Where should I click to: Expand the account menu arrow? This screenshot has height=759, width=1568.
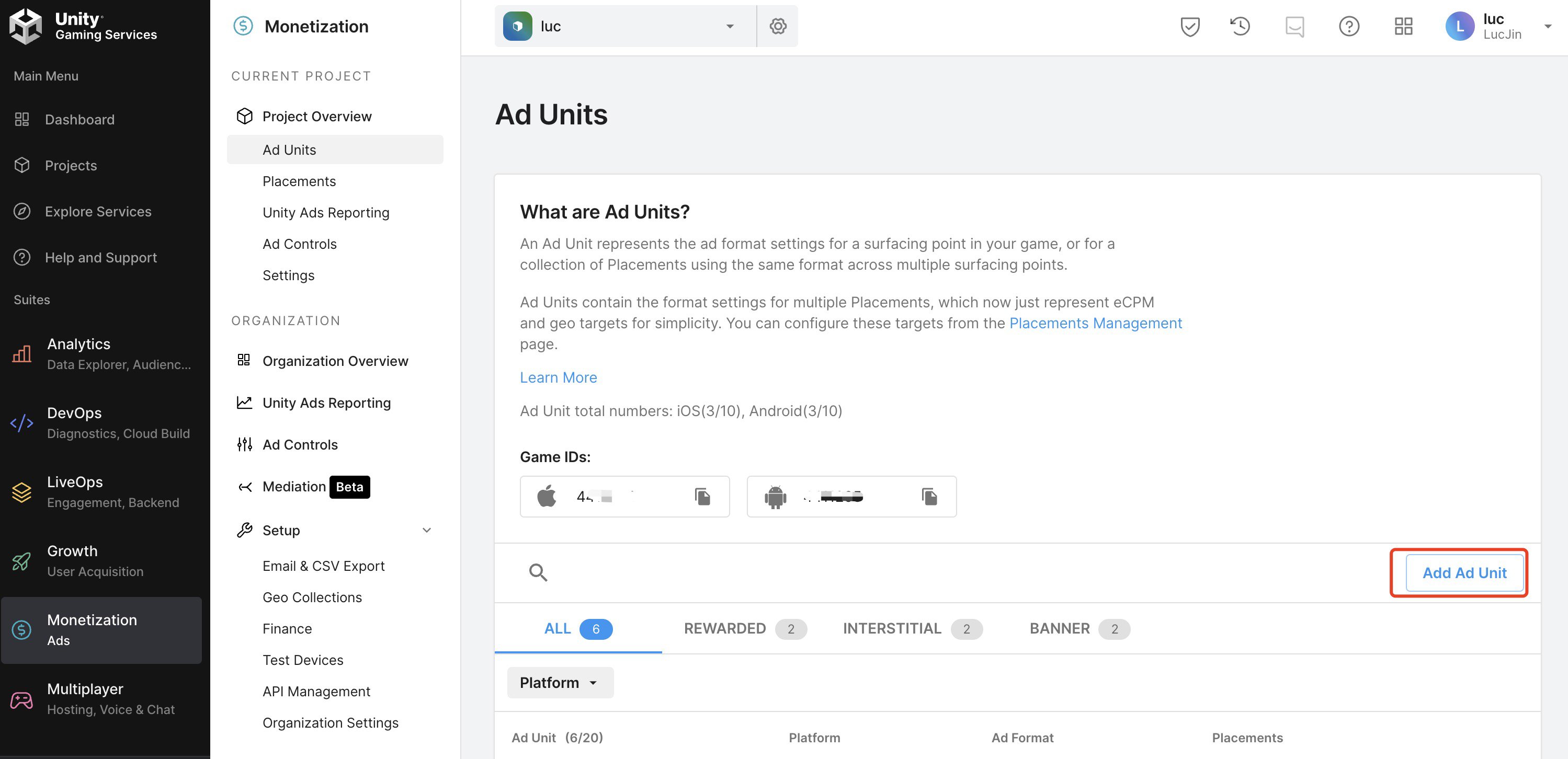(x=1548, y=26)
